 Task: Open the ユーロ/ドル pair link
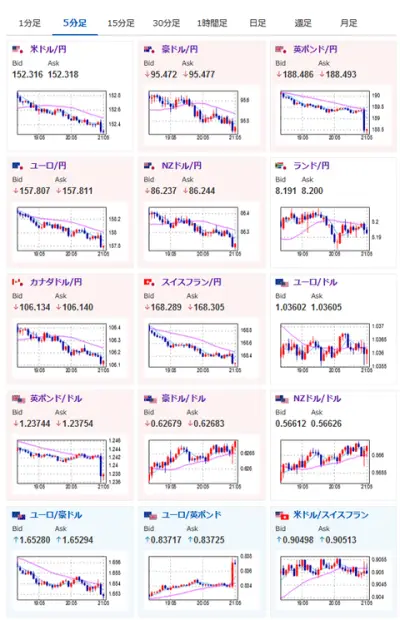pyautogui.click(x=315, y=282)
